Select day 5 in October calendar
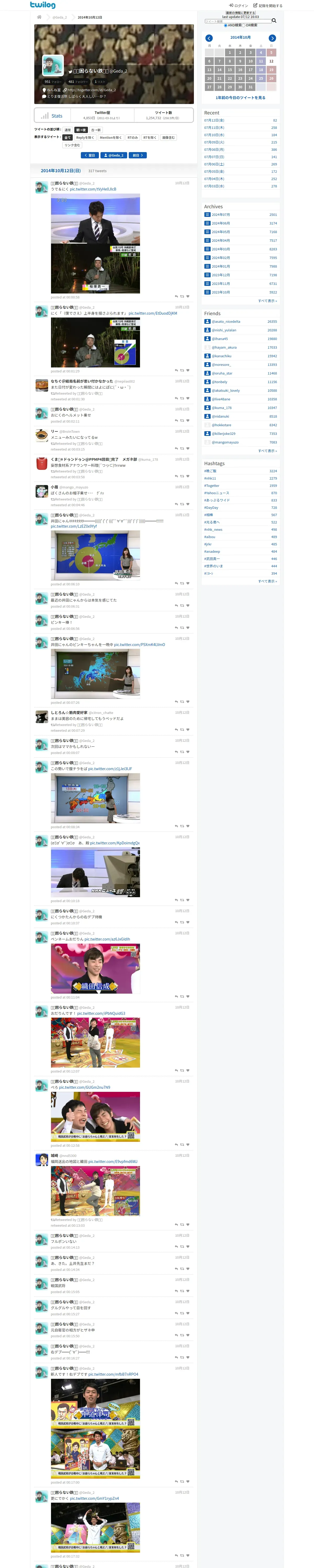 click(271, 52)
